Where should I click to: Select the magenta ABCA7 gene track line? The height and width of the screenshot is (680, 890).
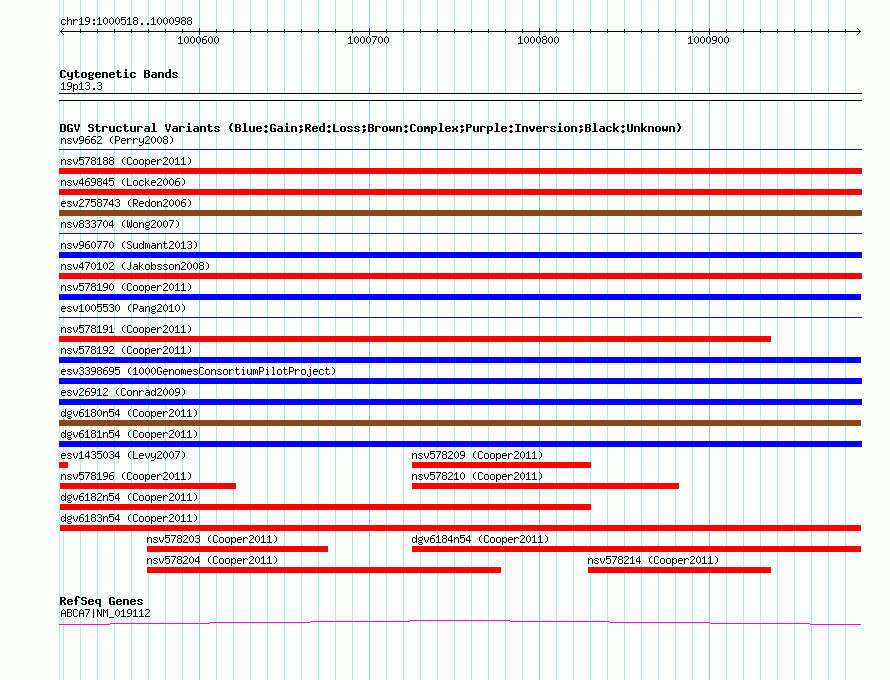tap(460, 623)
